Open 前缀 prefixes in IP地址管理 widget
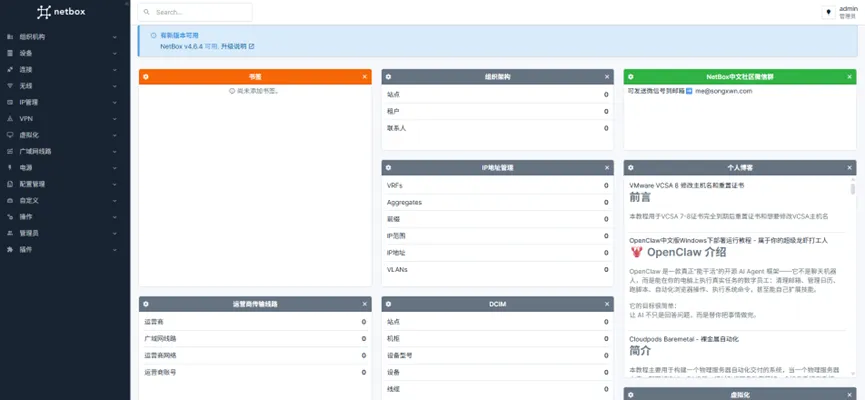The width and height of the screenshot is (865, 400). (x=498, y=219)
